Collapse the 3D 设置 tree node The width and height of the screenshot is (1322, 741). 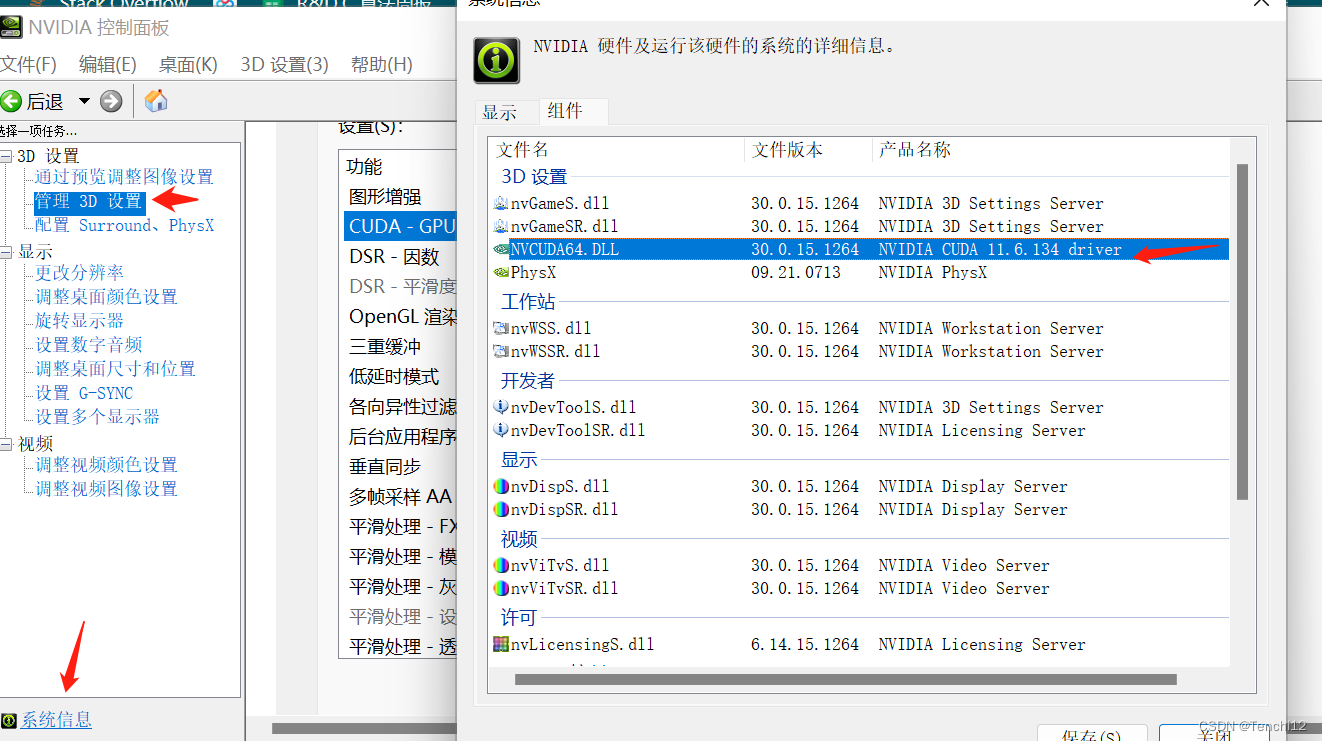[7, 156]
